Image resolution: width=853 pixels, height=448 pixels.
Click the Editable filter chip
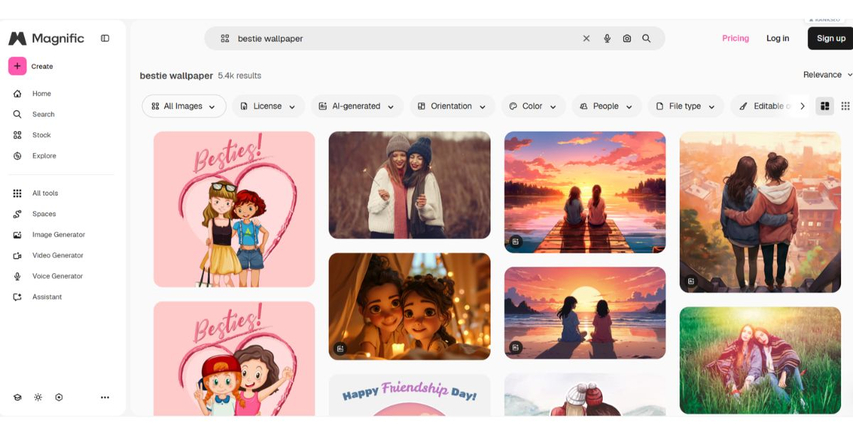pos(764,106)
